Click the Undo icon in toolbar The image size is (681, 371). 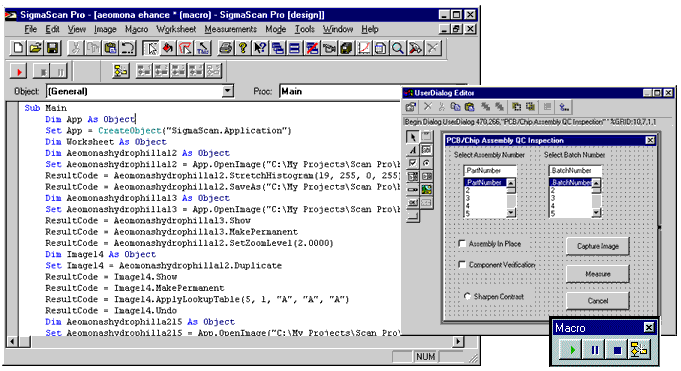point(127,48)
